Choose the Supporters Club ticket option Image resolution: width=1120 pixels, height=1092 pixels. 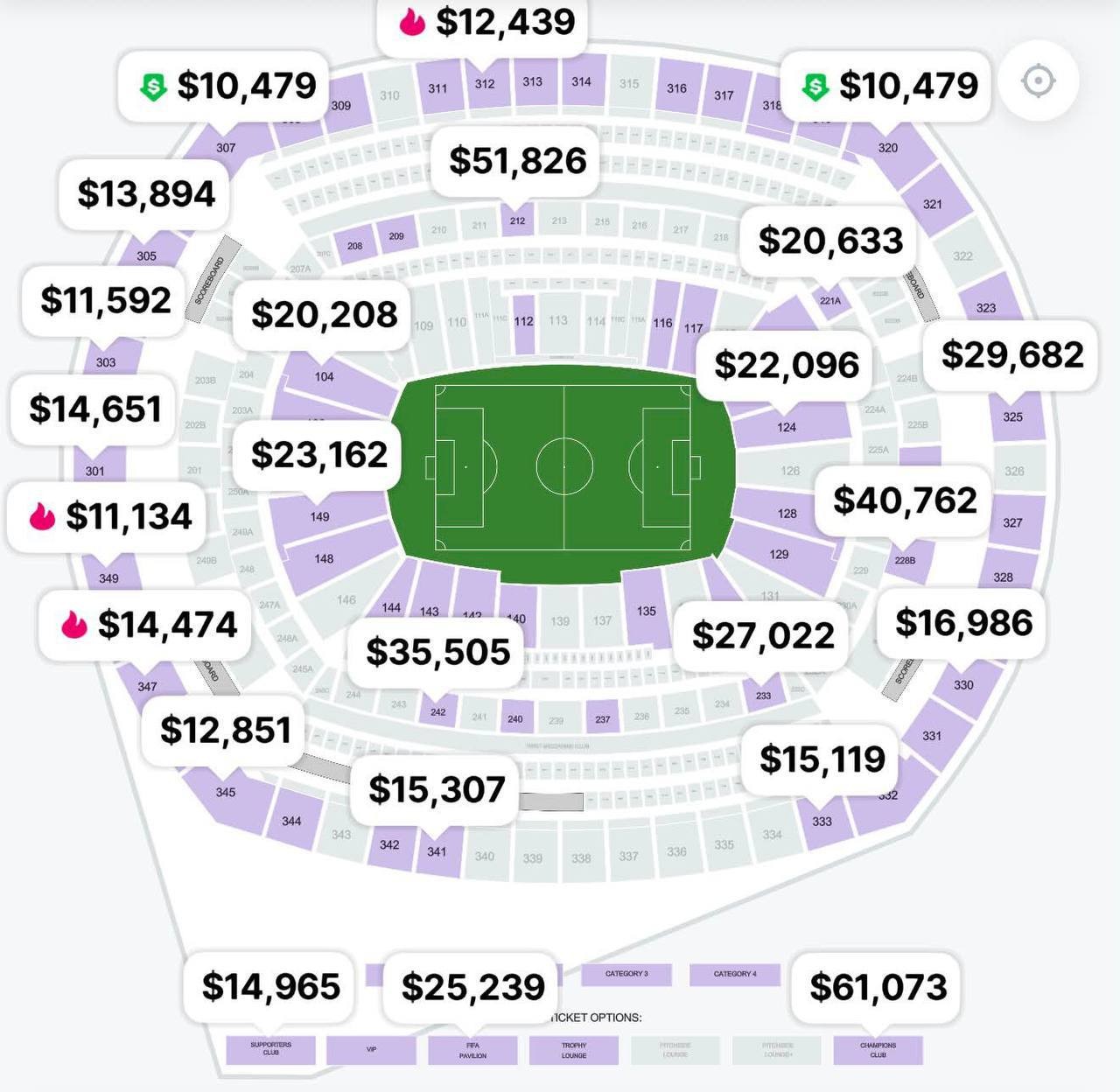(x=270, y=1049)
